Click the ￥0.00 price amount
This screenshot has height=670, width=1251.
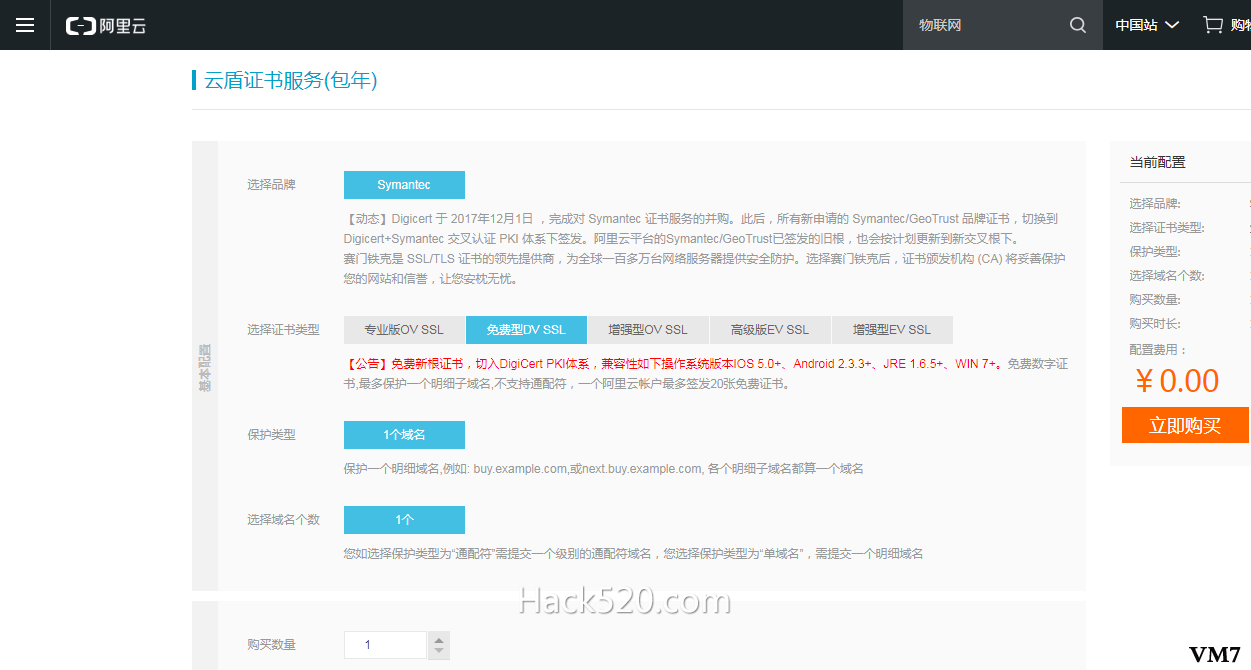[1177, 381]
